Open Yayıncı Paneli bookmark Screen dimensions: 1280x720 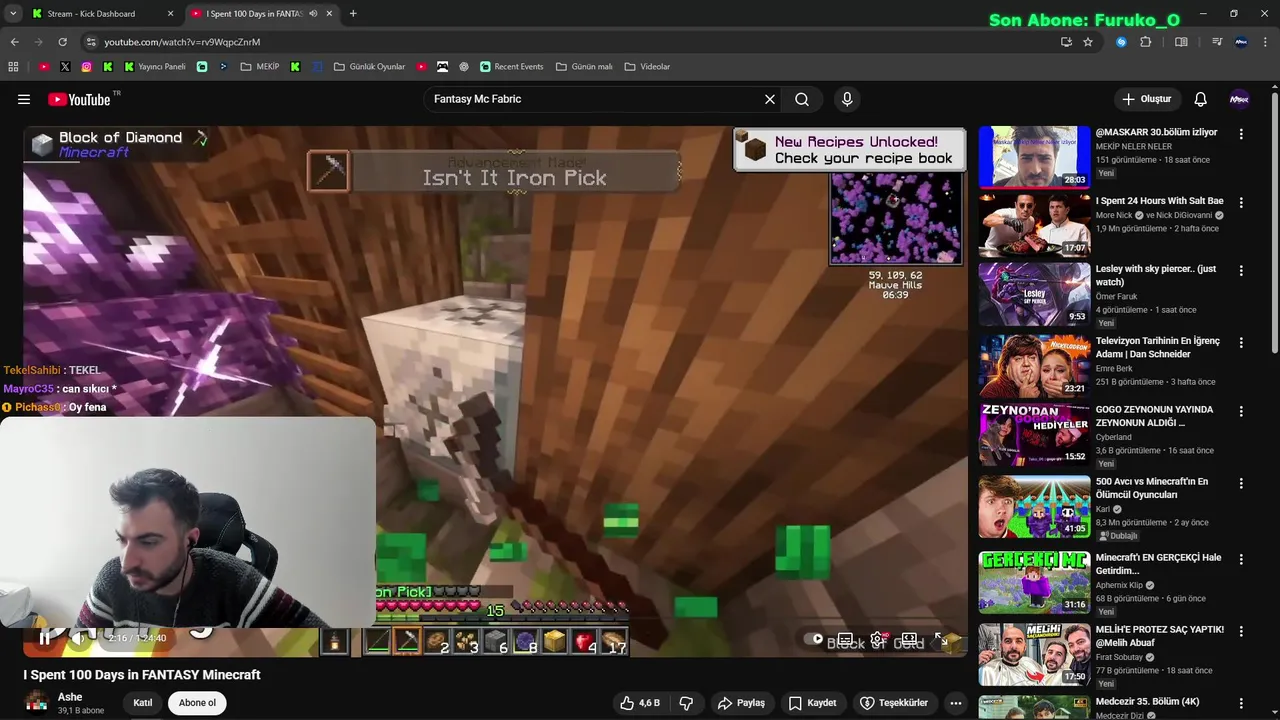pos(155,67)
